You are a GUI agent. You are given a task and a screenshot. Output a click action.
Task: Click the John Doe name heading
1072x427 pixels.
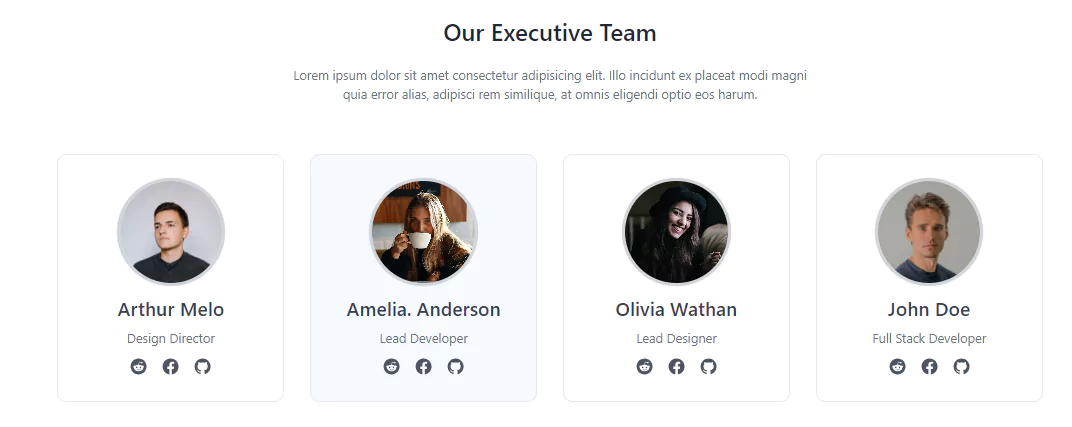point(929,309)
